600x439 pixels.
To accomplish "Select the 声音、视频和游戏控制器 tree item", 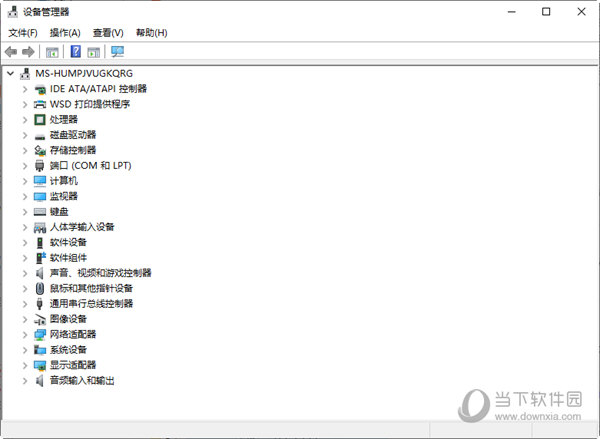I will click(100, 273).
